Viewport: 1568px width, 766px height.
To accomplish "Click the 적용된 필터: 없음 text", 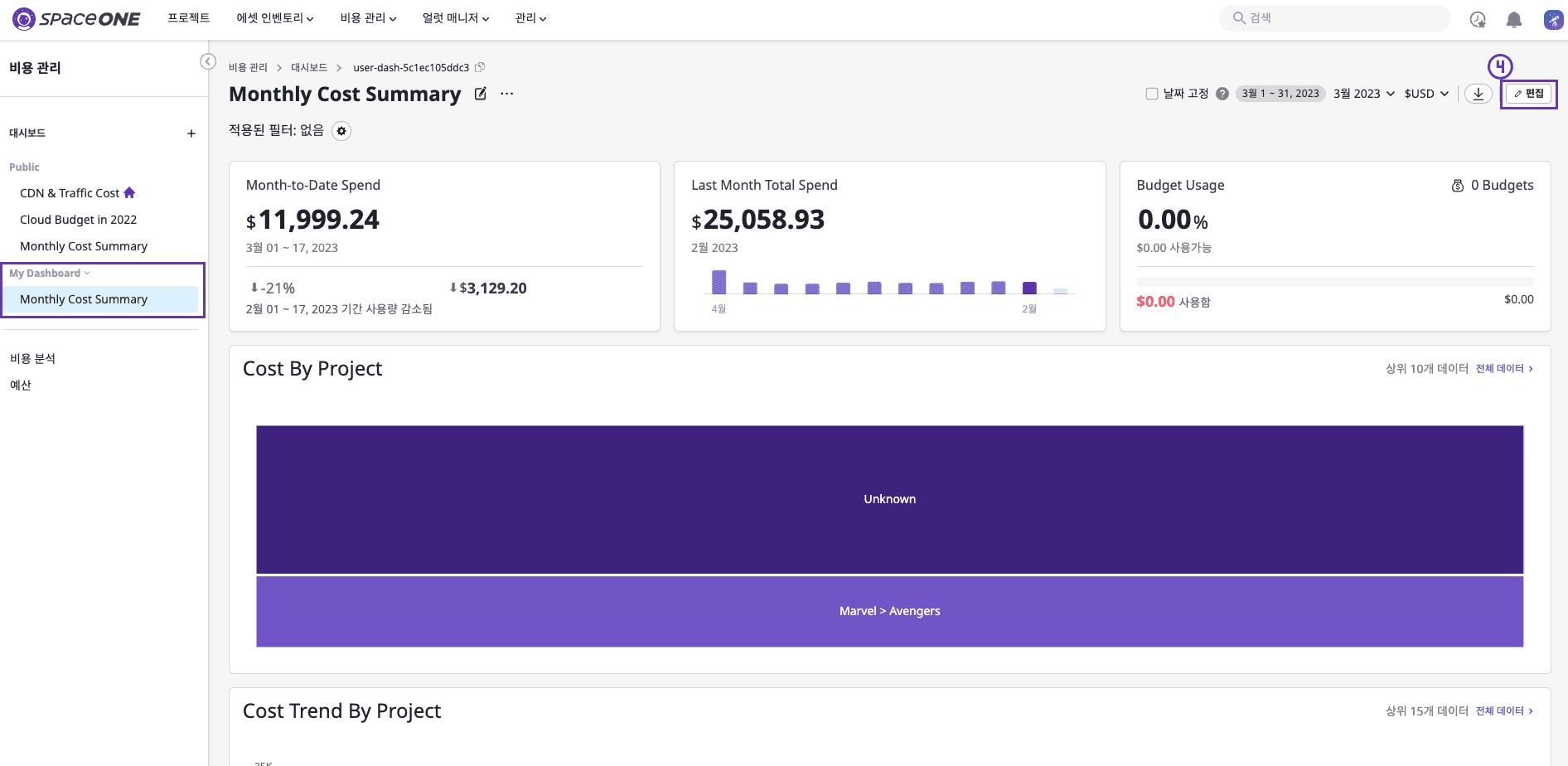I will (276, 130).
